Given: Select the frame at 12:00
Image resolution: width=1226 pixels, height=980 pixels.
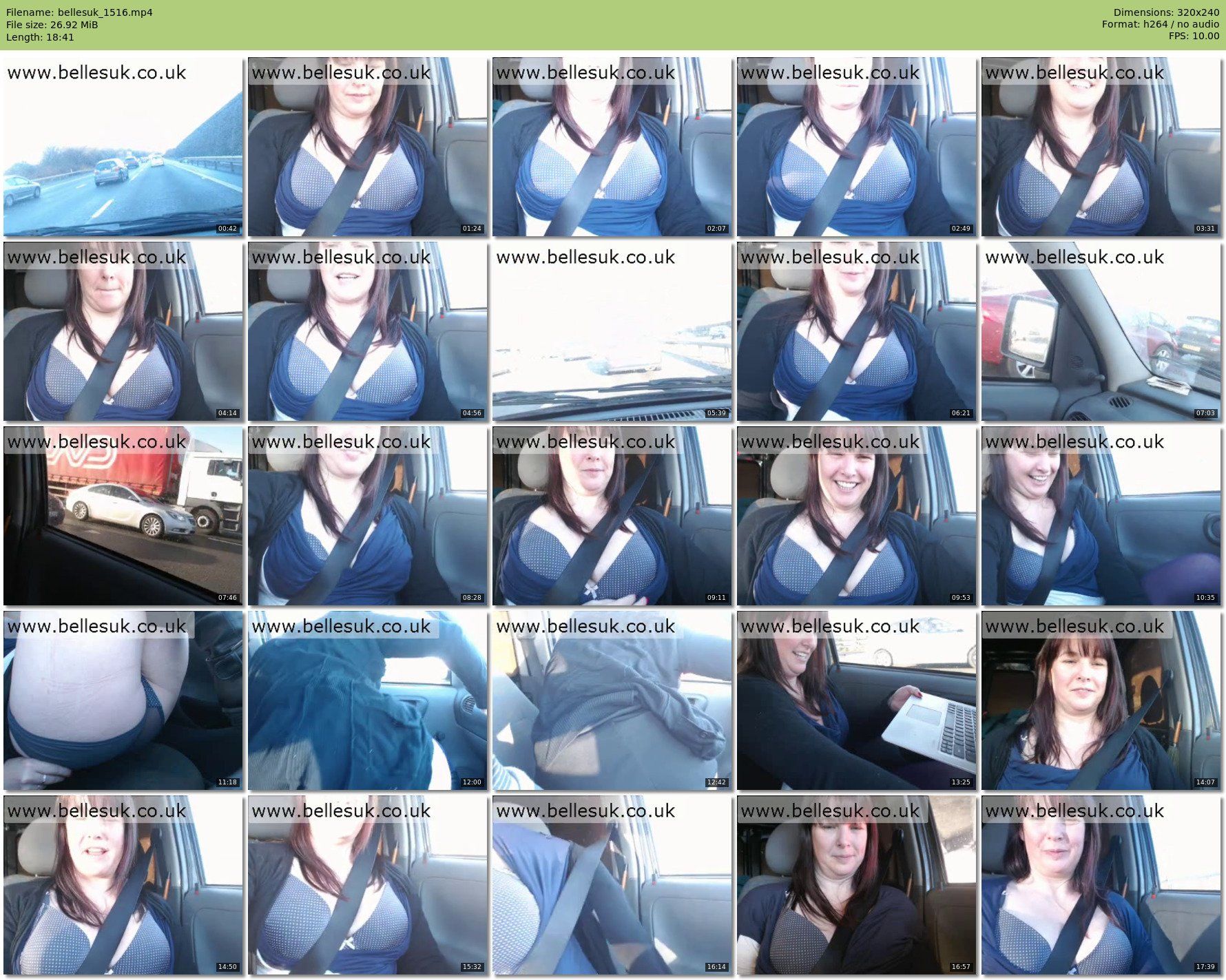Looking at the screenshot, I should pos(368,700).
